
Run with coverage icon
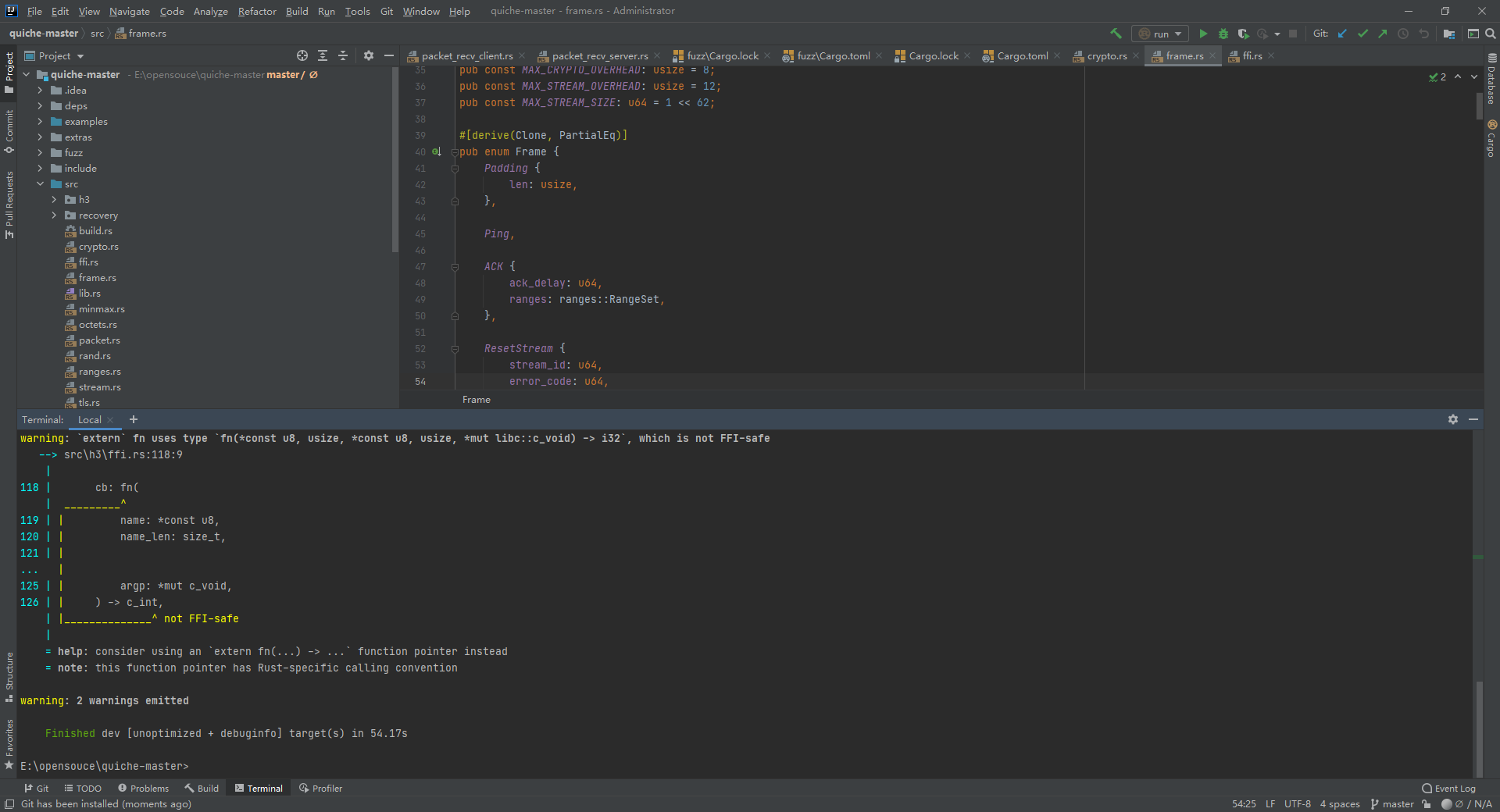coord(1243,34)
